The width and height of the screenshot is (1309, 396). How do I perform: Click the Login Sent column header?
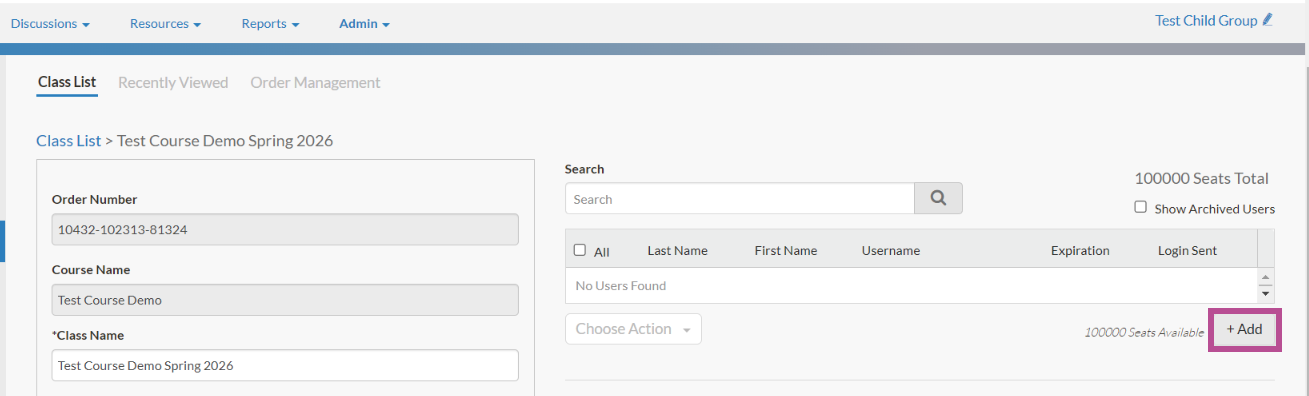1187,251
